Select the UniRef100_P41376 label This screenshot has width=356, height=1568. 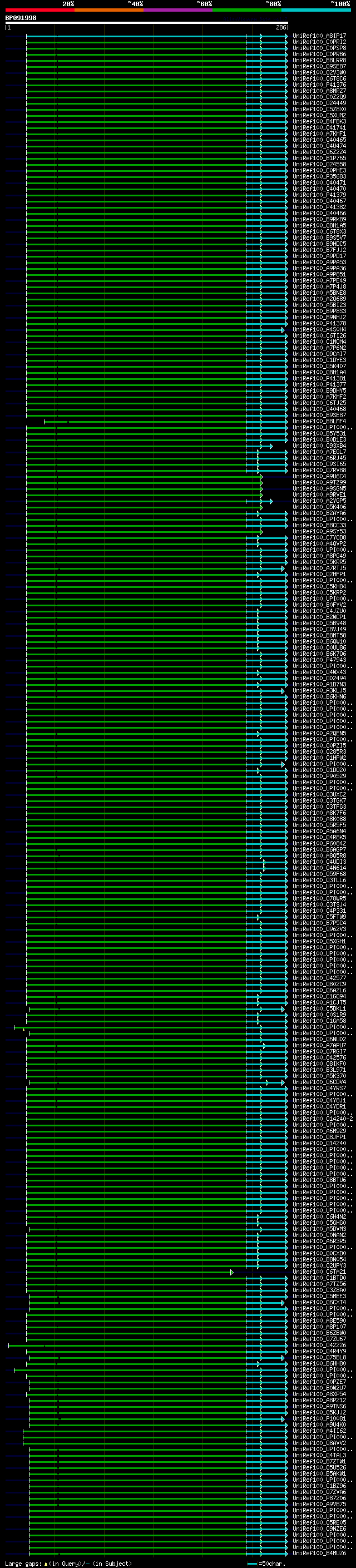click(319, 85)
